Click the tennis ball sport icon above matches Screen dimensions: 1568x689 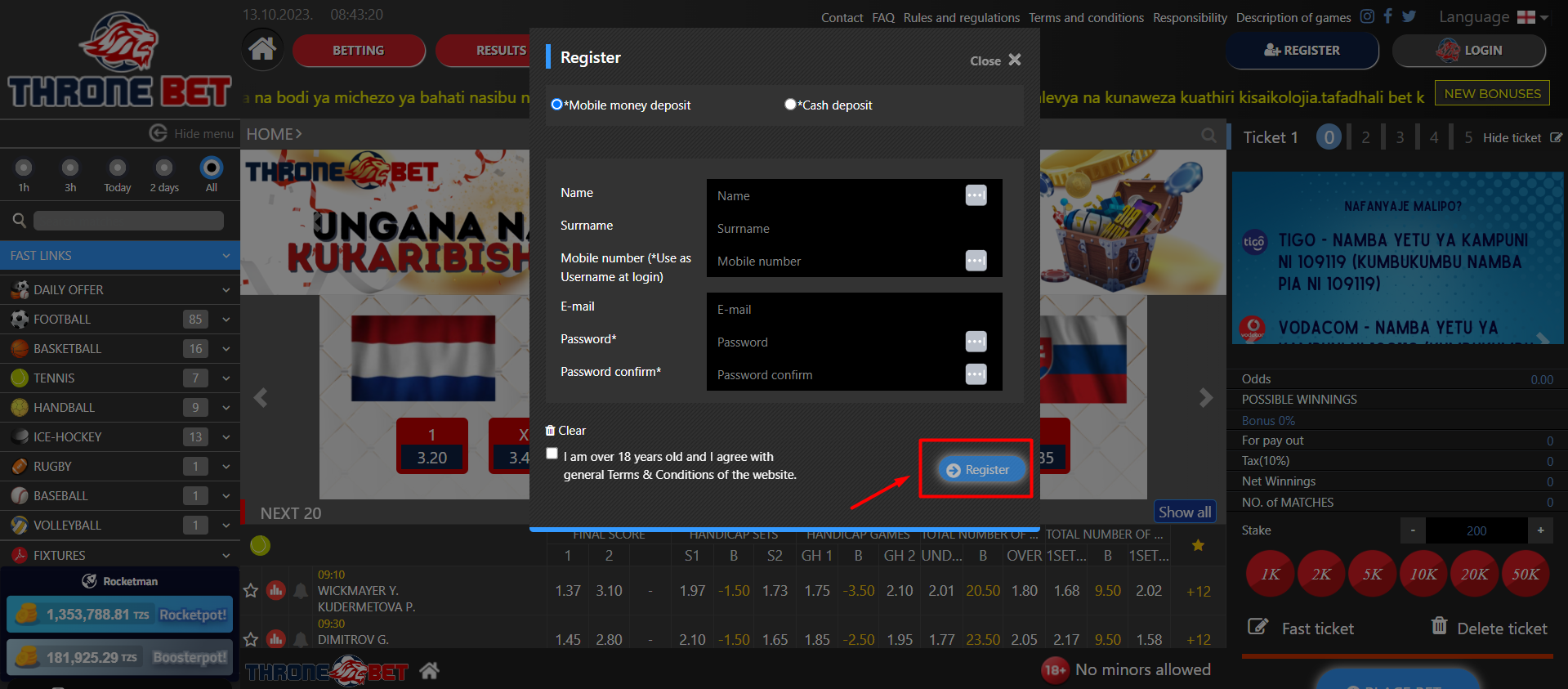click(x=260, y=545)
